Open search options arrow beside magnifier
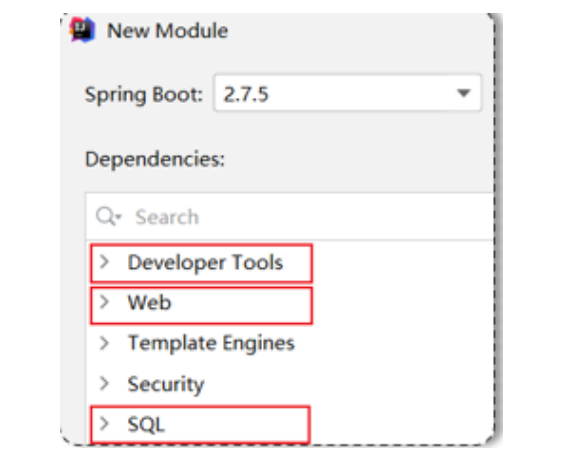 [x=119, y=217]
